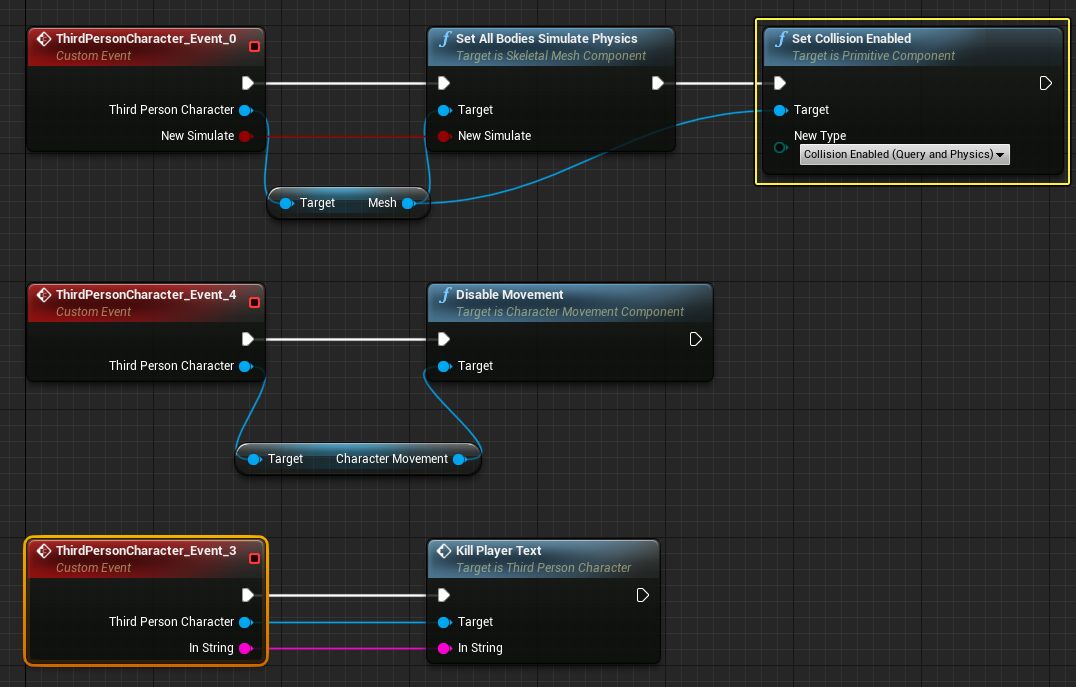Image resolution: width=1076 pixels, height=687 pixels.
Task: Select the Kill Player Text node header
Action: click(499, 551)
